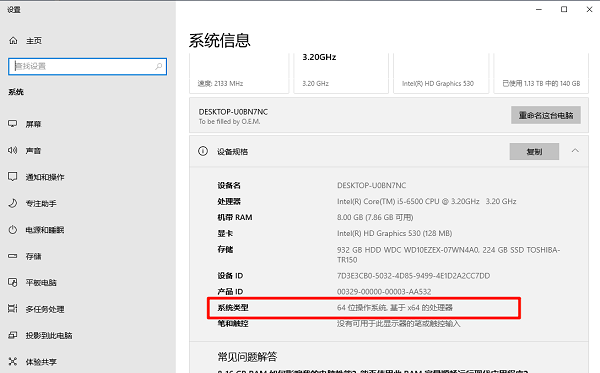Click the 系统类型 value 64 位操作系统

395,308
